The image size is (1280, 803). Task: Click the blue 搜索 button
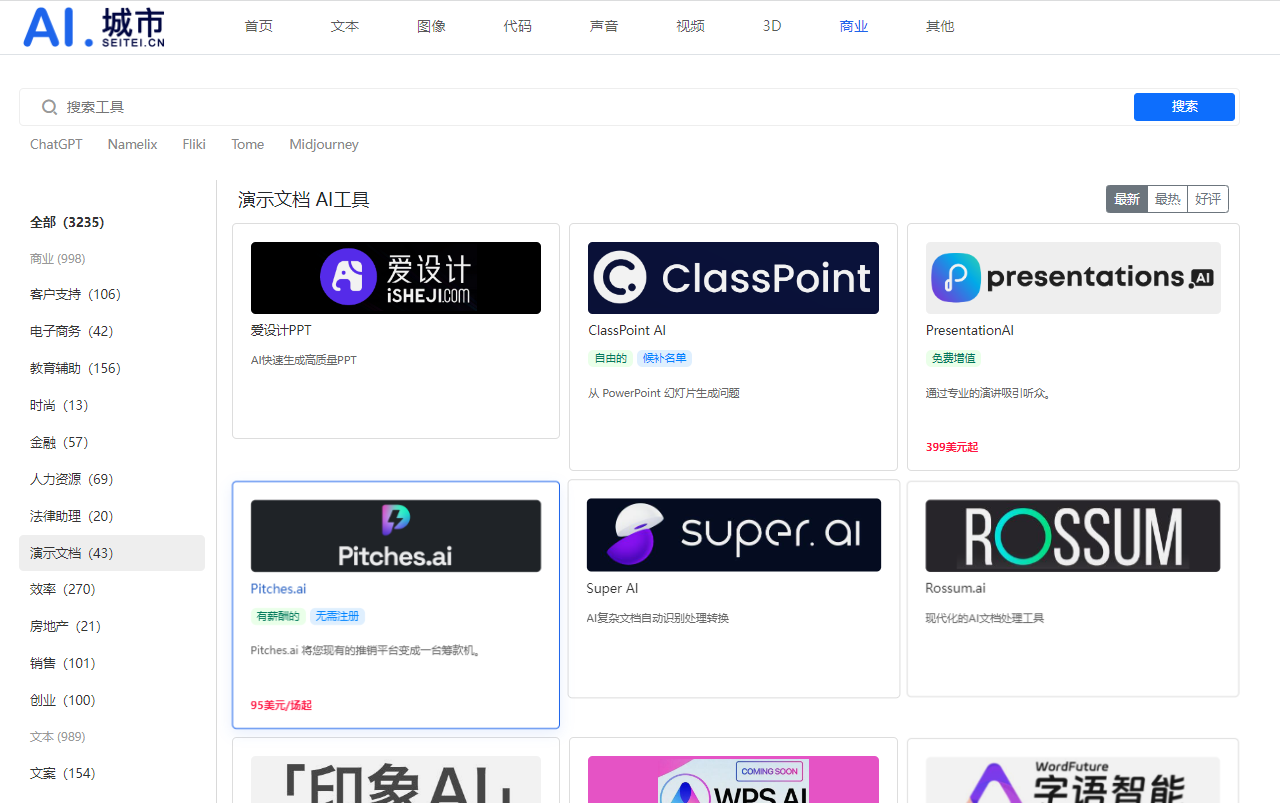pos(1184,107)
